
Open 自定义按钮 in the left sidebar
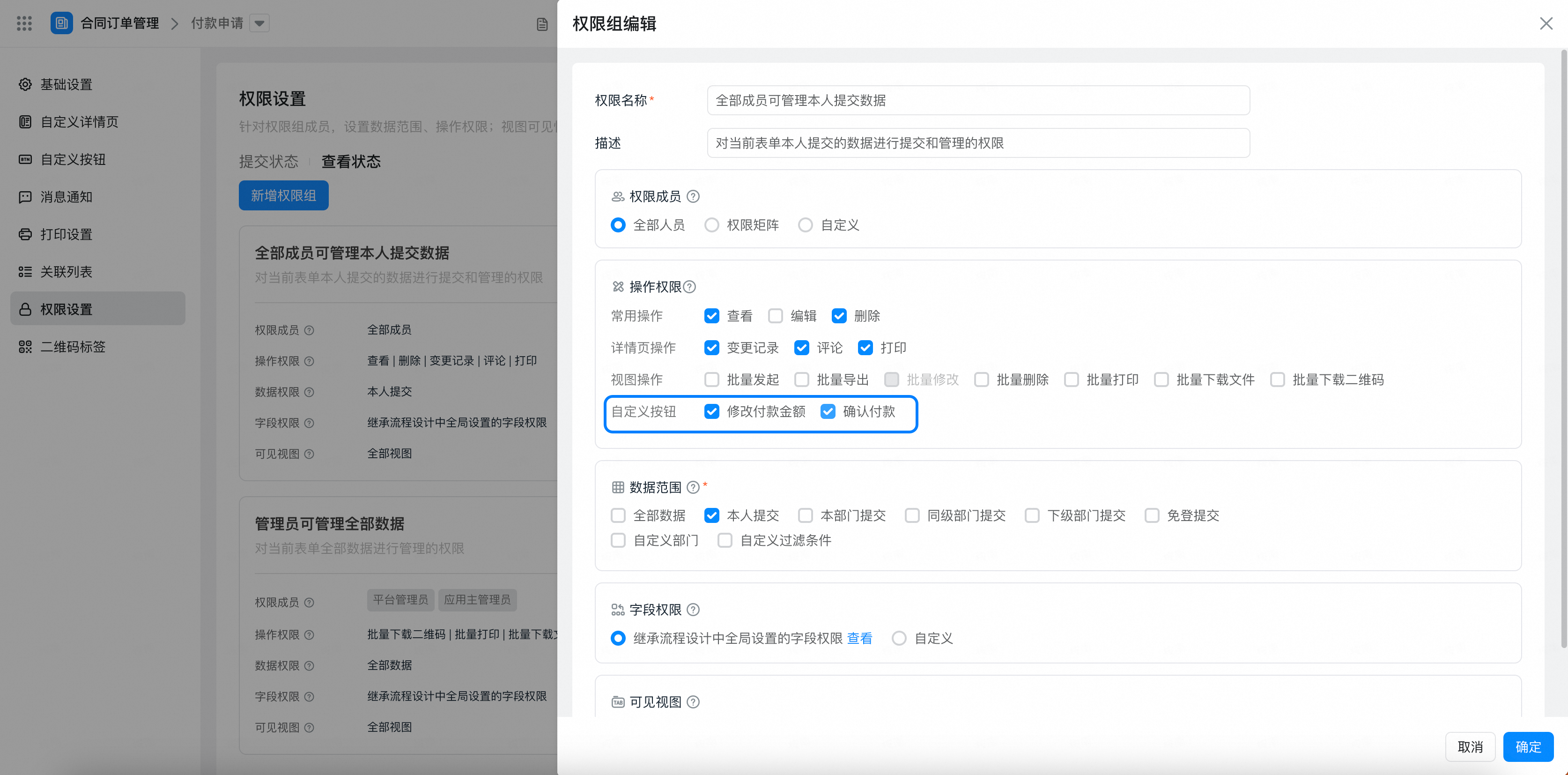[x=73, y=159]
